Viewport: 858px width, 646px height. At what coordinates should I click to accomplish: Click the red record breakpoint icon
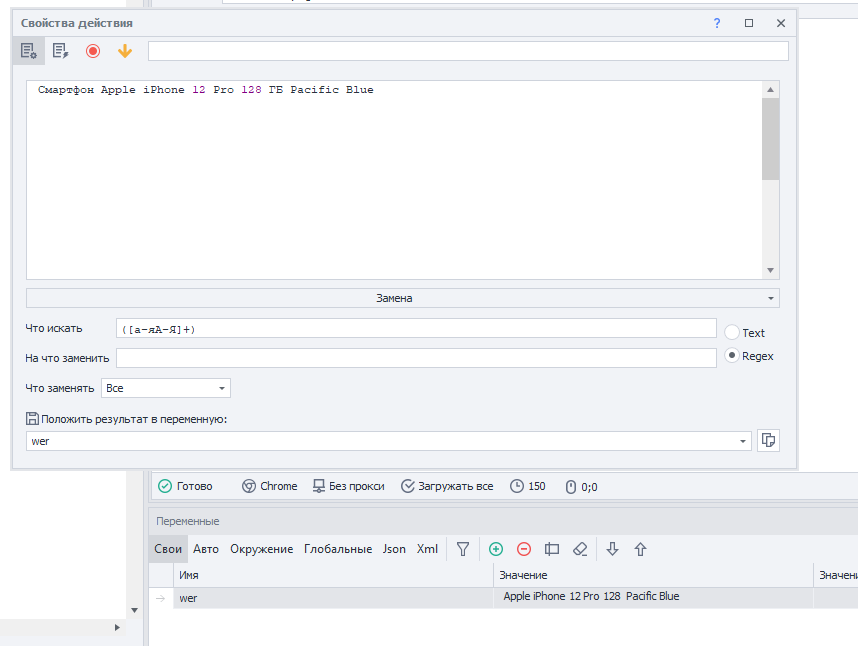coord(92,51)
